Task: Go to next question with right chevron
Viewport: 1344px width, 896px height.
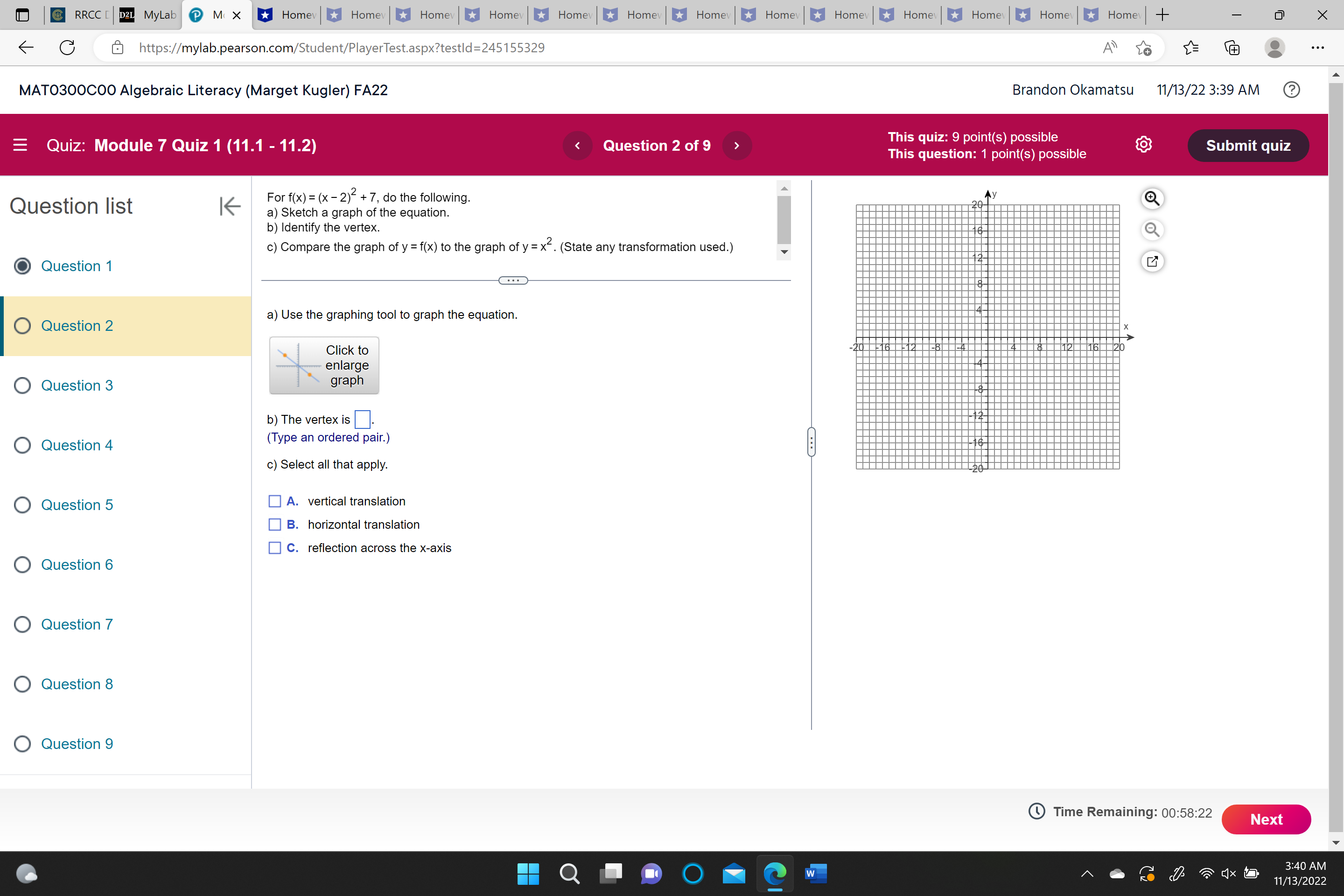Action: click(x=736, y=146)
